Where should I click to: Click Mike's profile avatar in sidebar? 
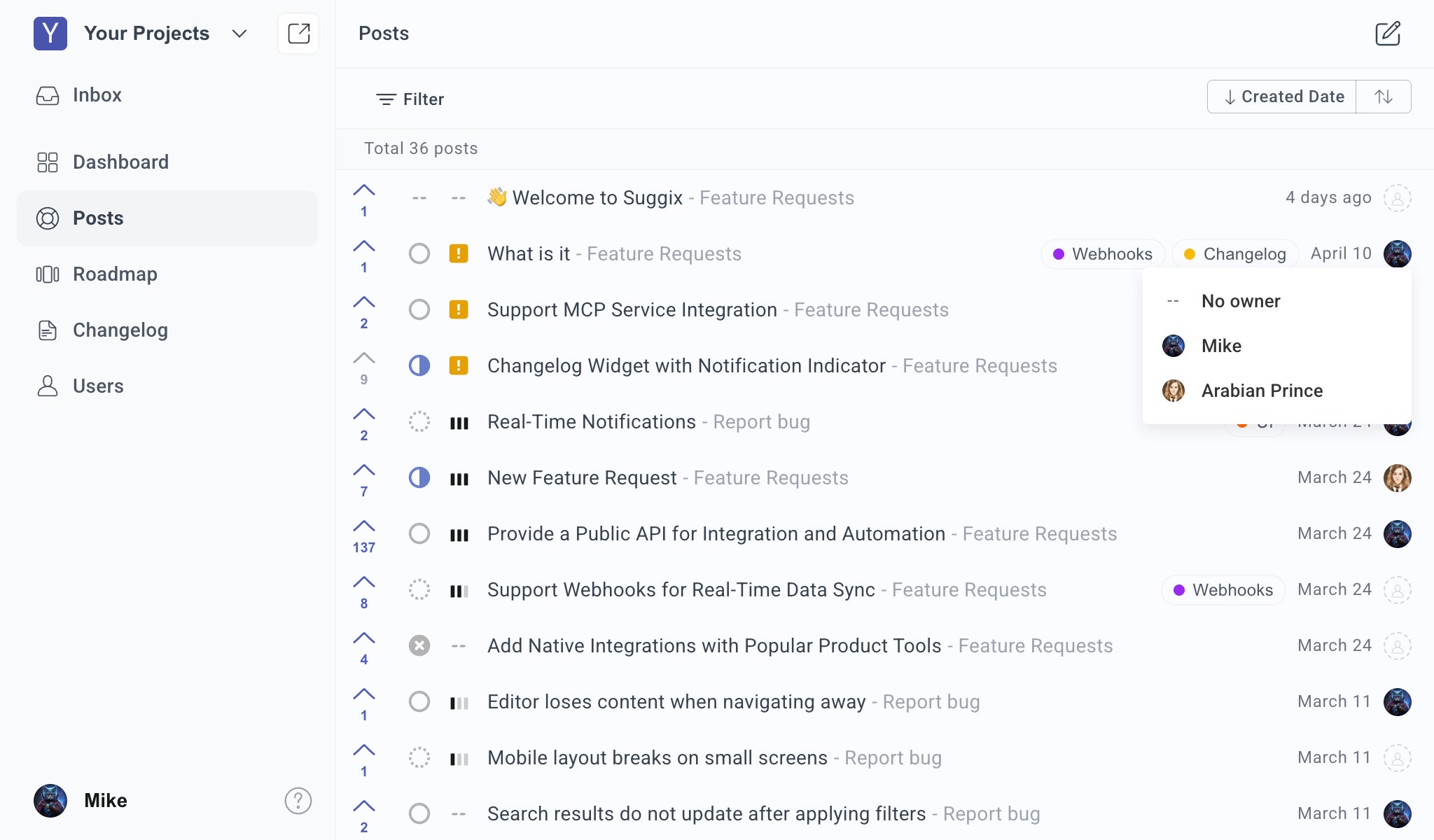pos(50,801)
